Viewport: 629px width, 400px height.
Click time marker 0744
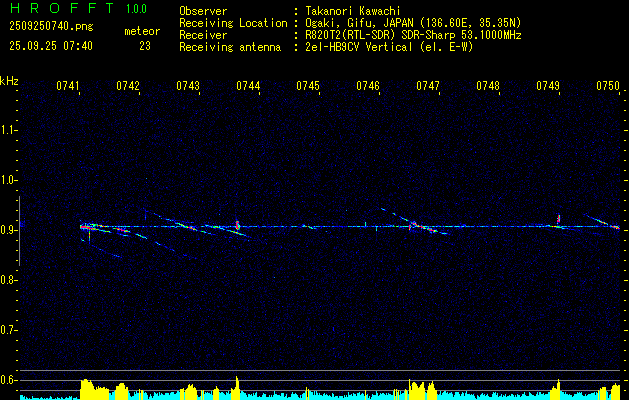click(x=248, y=85)
